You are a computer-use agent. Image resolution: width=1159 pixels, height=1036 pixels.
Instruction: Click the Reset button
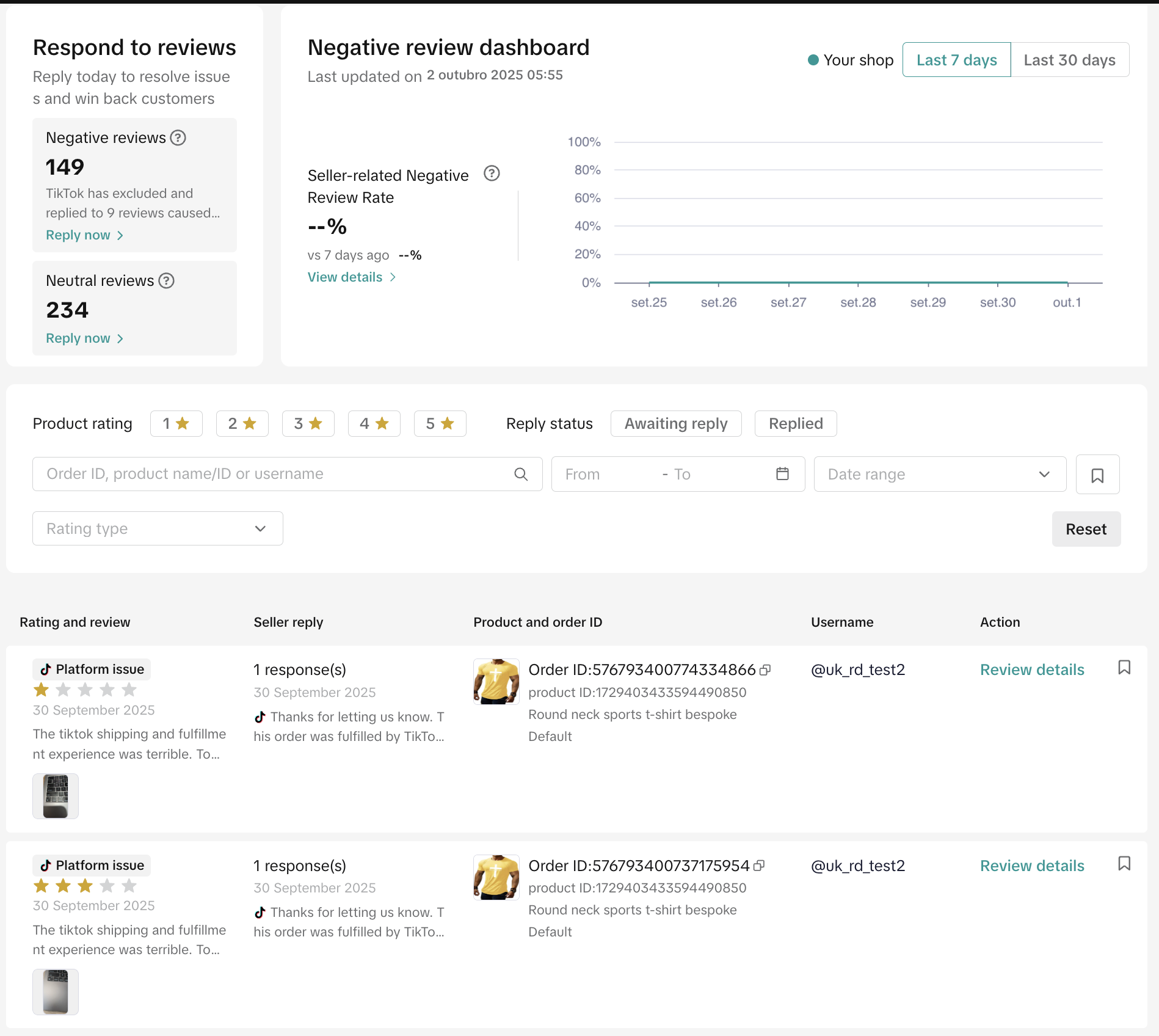coord(1086,529)
